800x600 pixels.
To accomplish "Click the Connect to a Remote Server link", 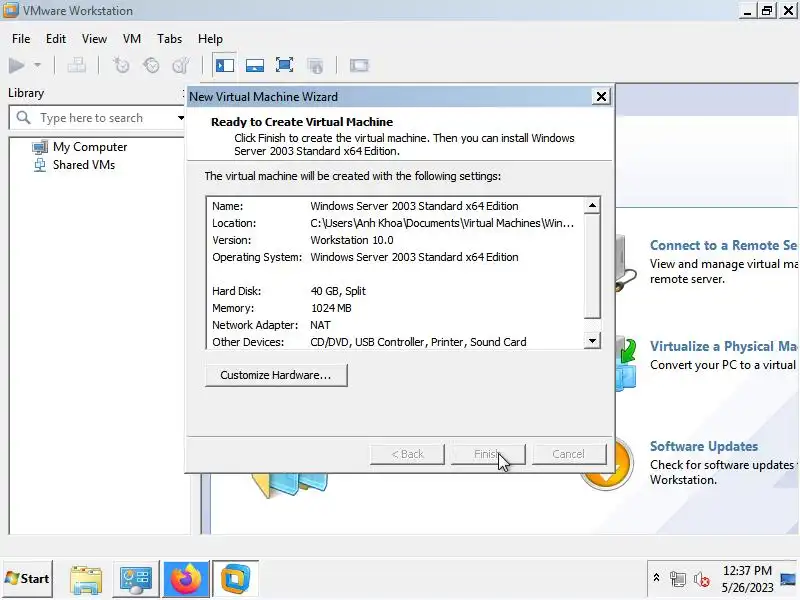I will (723, 245).
